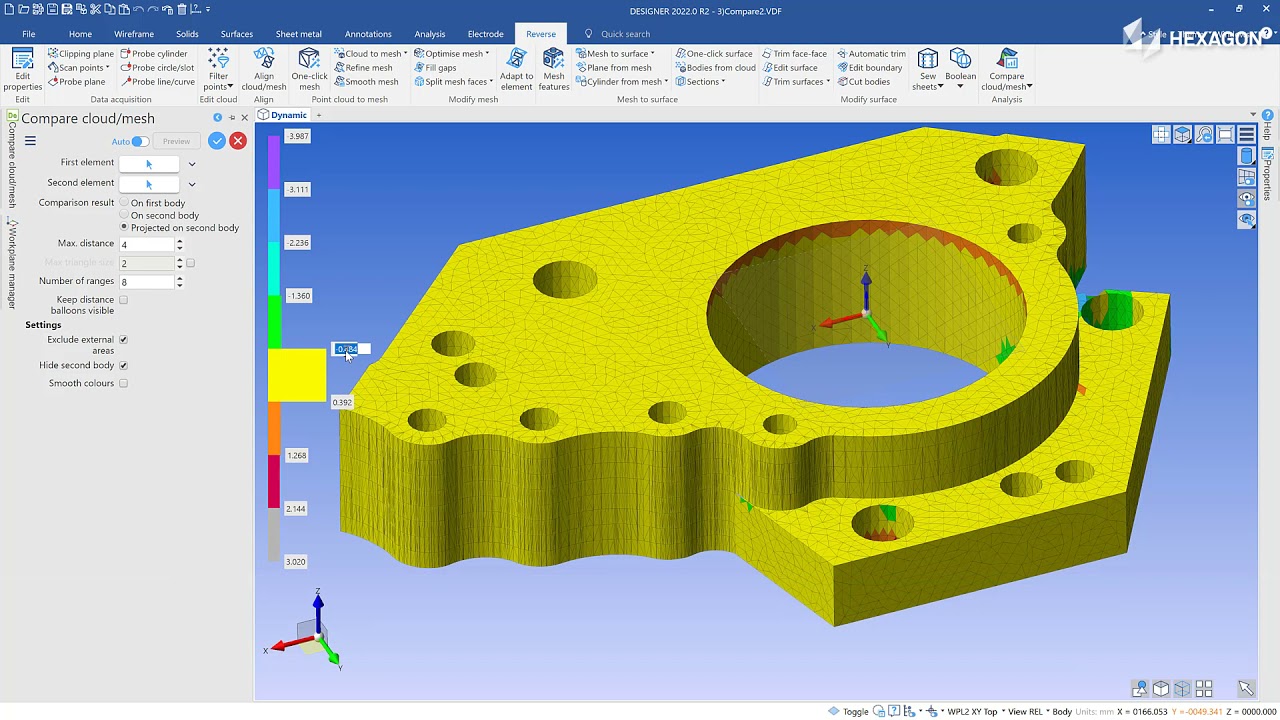1280x720 pixels.
Task: Click the Preview button
Action: coord(176,141)
